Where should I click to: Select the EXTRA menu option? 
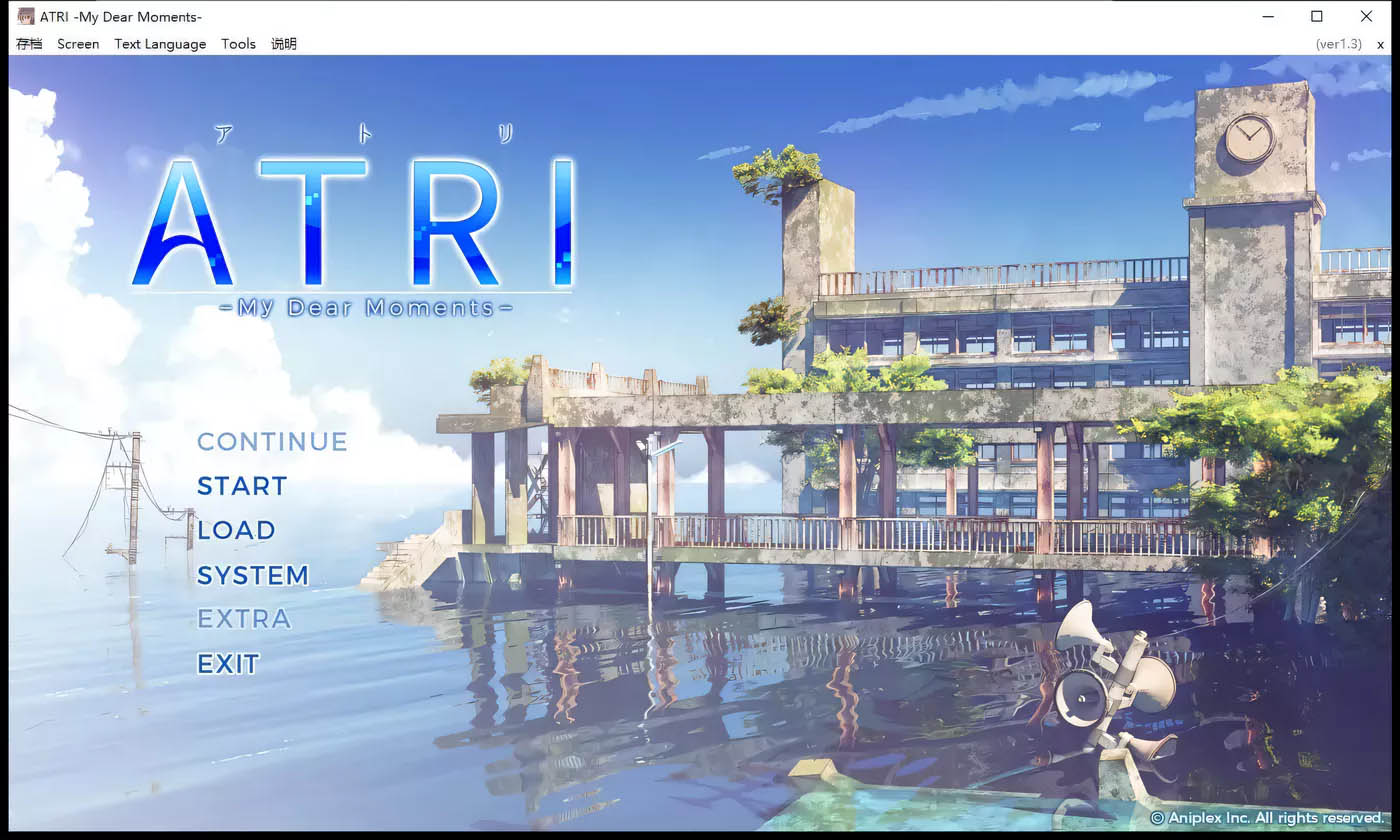244,619
